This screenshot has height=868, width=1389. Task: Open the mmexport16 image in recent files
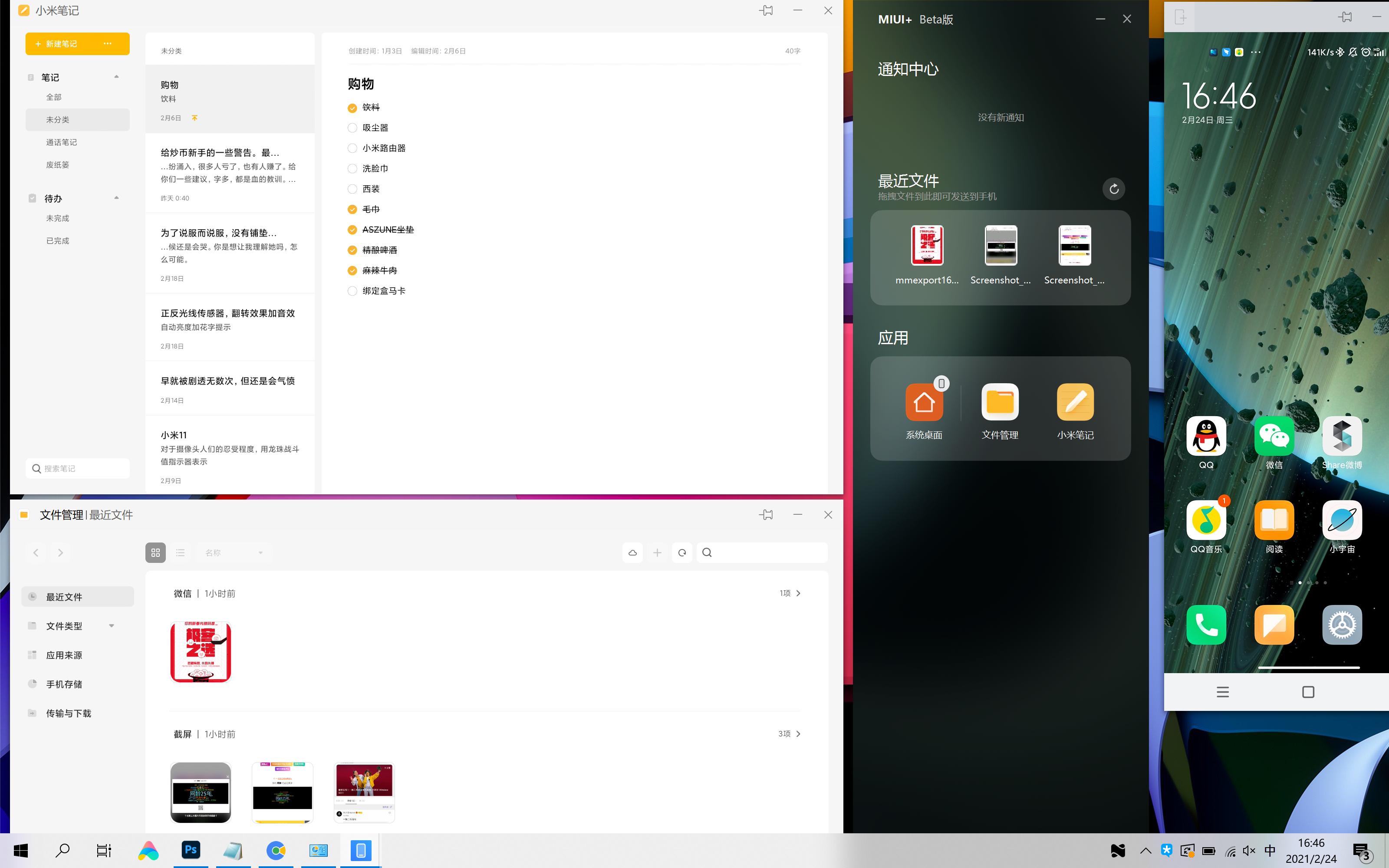coord(926,245)
